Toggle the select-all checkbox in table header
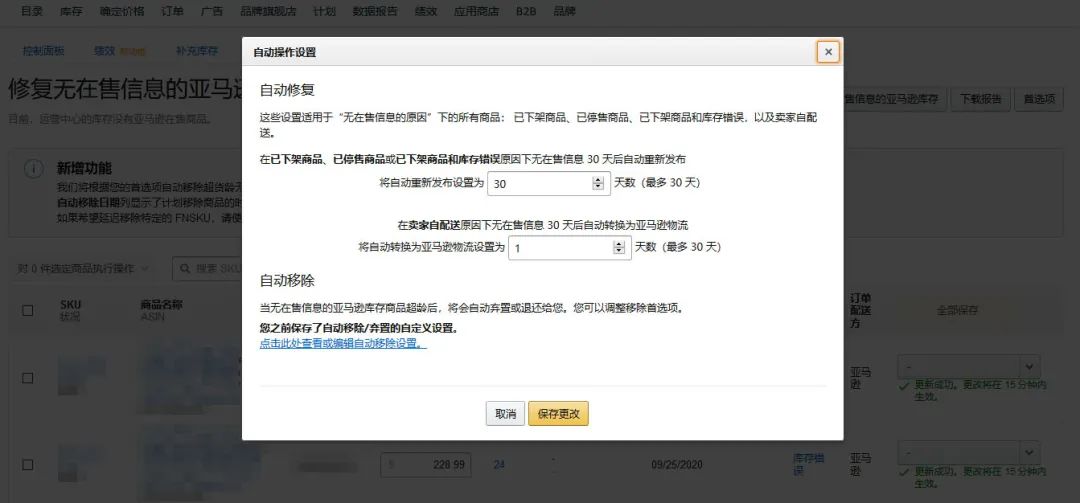This screenshot has width=1080, height=503. click(28, 310)
